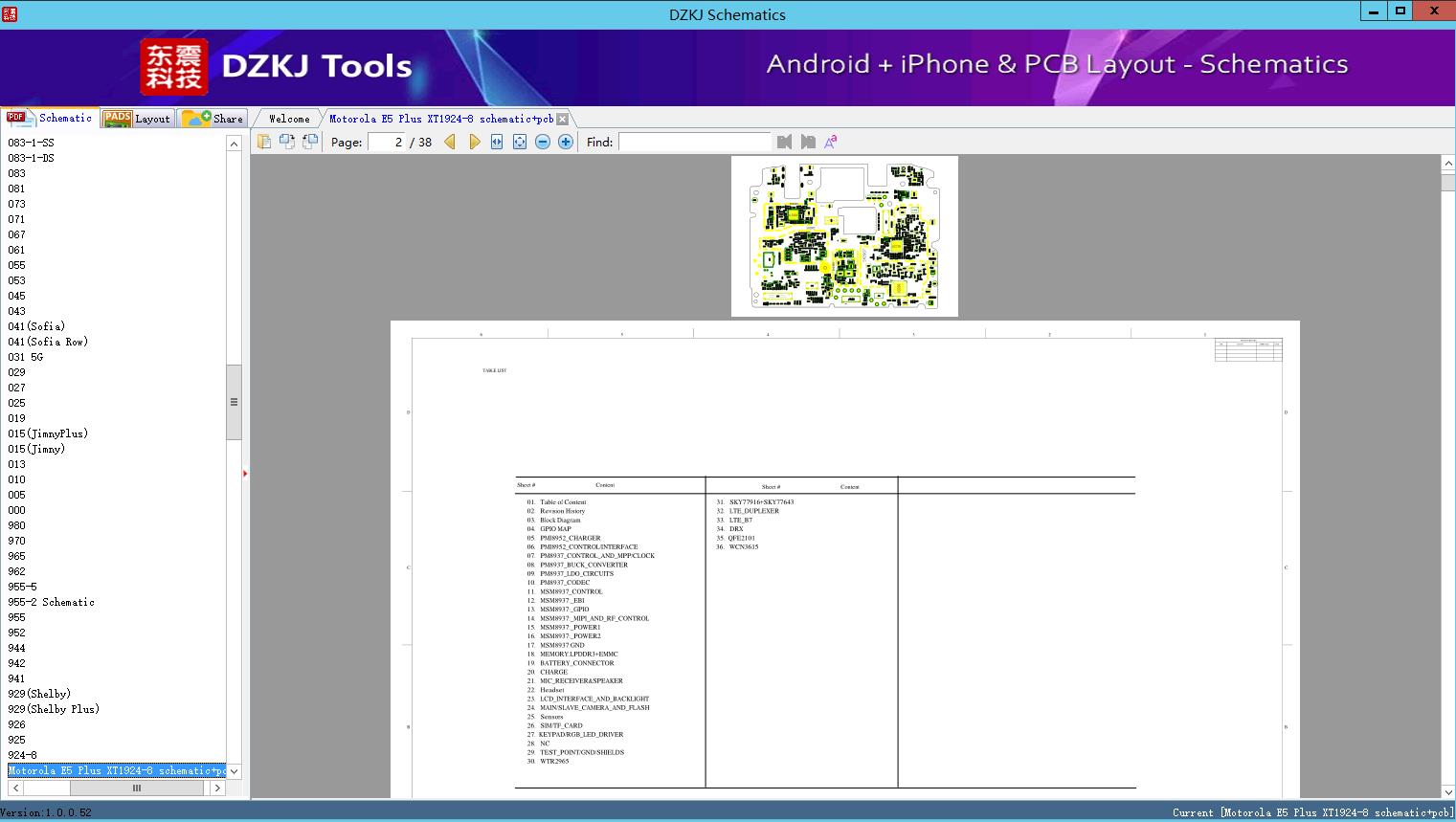Find previous search result icon
The height and width of the screenshot is (822, 1456).
pos(785,142)
